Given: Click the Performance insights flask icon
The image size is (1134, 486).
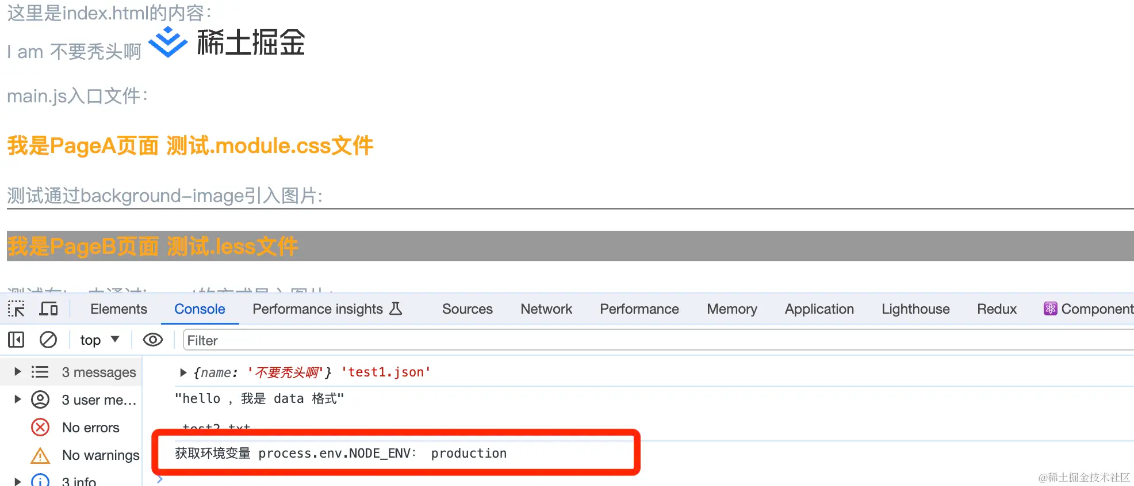Looking at the screenshot, I should 396,309.
